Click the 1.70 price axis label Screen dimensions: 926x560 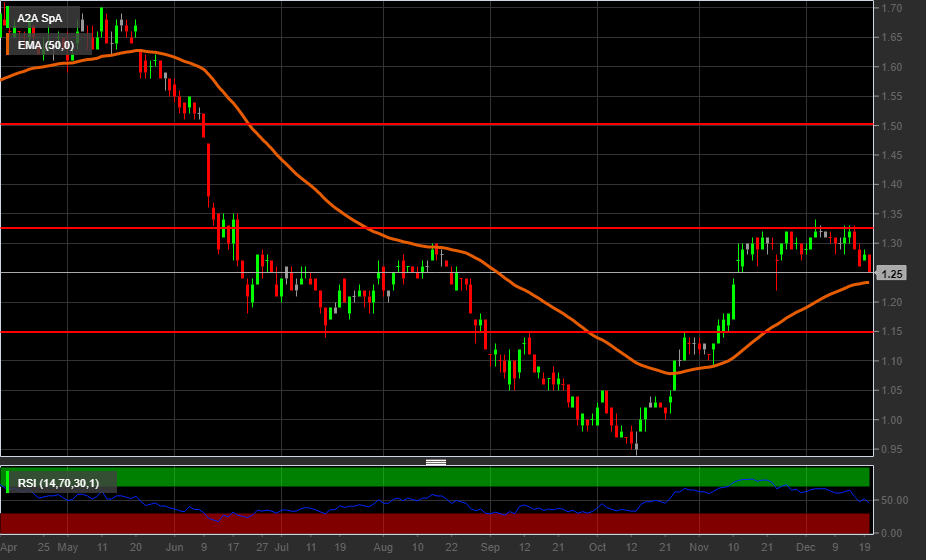click(x=892, y=8)
